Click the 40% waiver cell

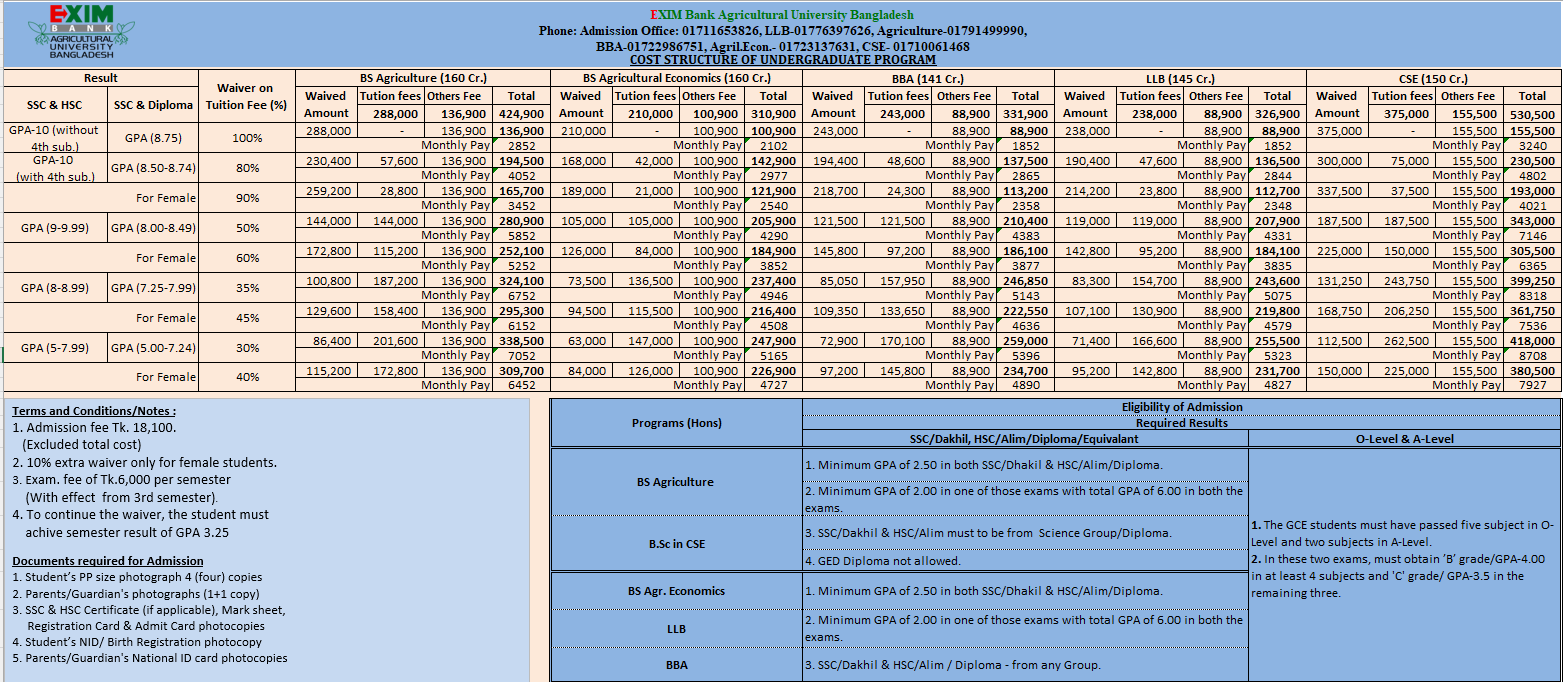pyautogui.click(x=246, y=377)
